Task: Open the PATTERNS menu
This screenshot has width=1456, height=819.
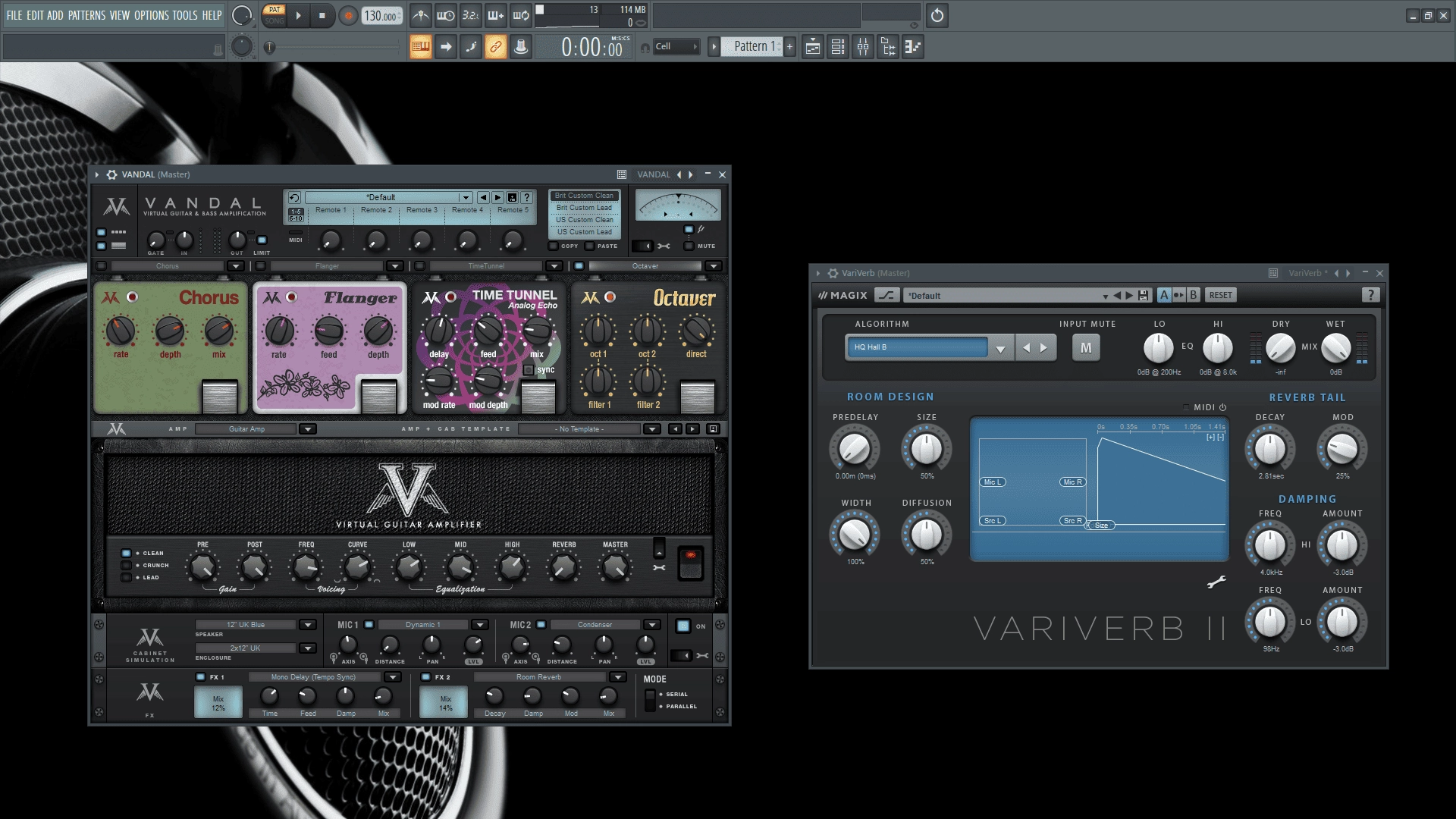Action: click(86, 15)
